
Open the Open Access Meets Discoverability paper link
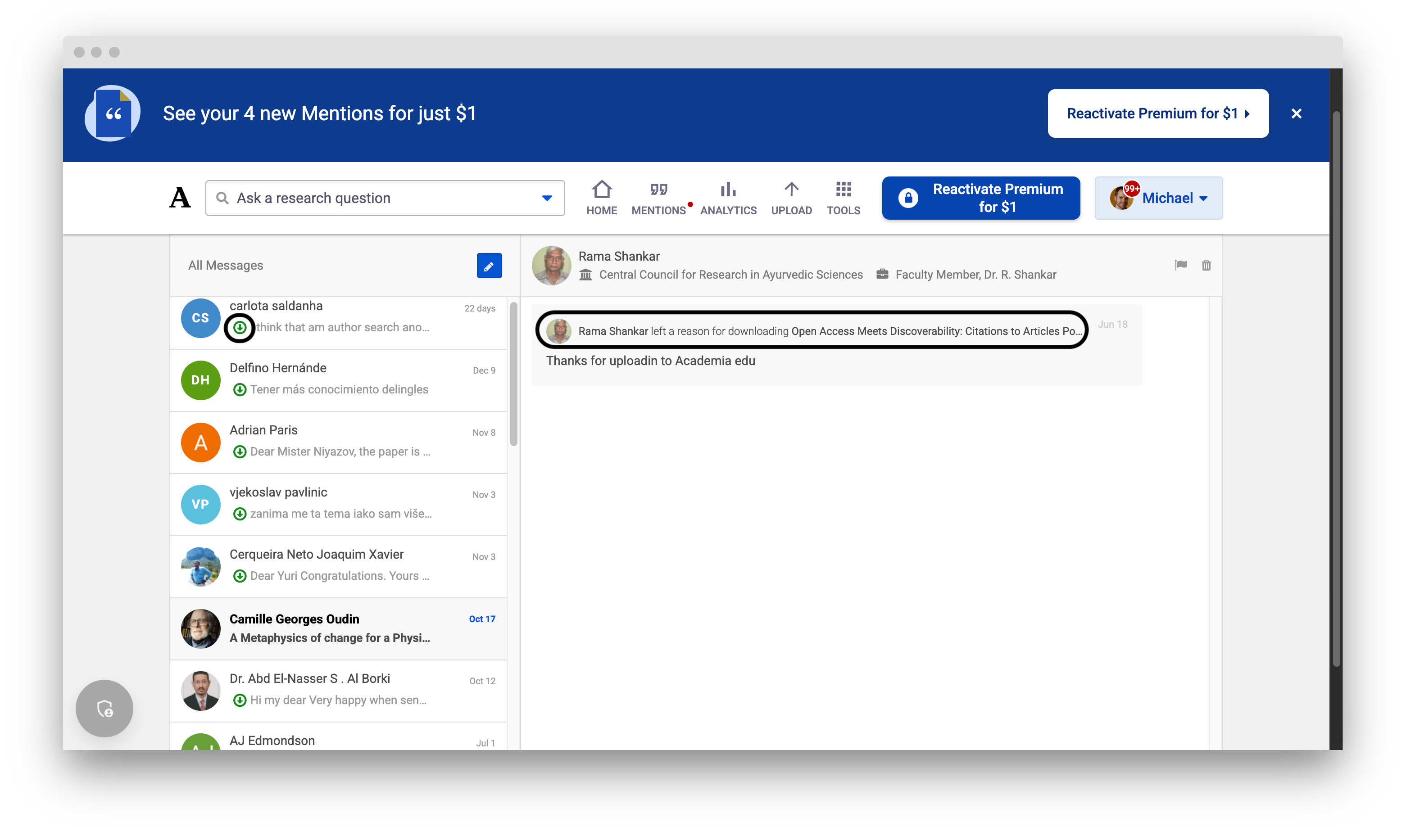point(937,331)
